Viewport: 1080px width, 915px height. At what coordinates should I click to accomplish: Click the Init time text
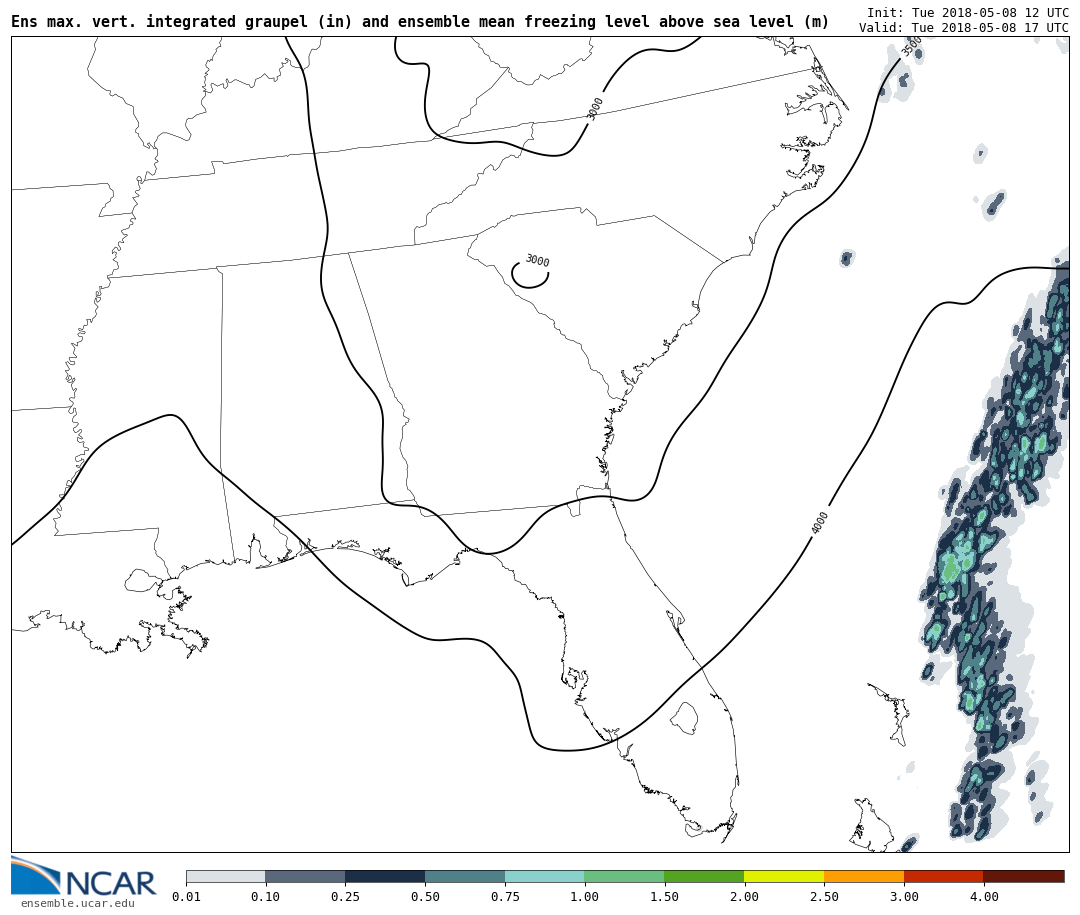[x=967, y=12]
